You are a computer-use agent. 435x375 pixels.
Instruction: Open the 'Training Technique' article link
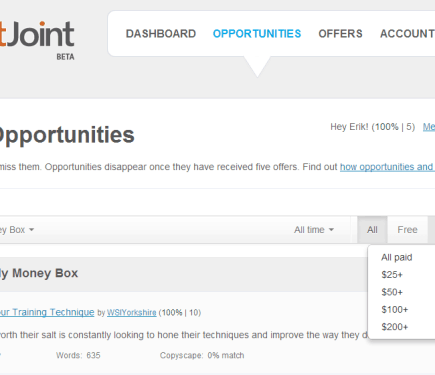click(x=47, y=312)
